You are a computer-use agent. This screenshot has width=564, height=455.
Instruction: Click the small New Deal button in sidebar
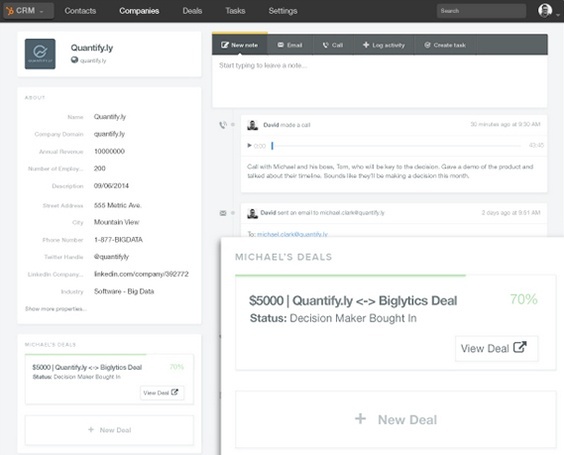pos(109,430)
